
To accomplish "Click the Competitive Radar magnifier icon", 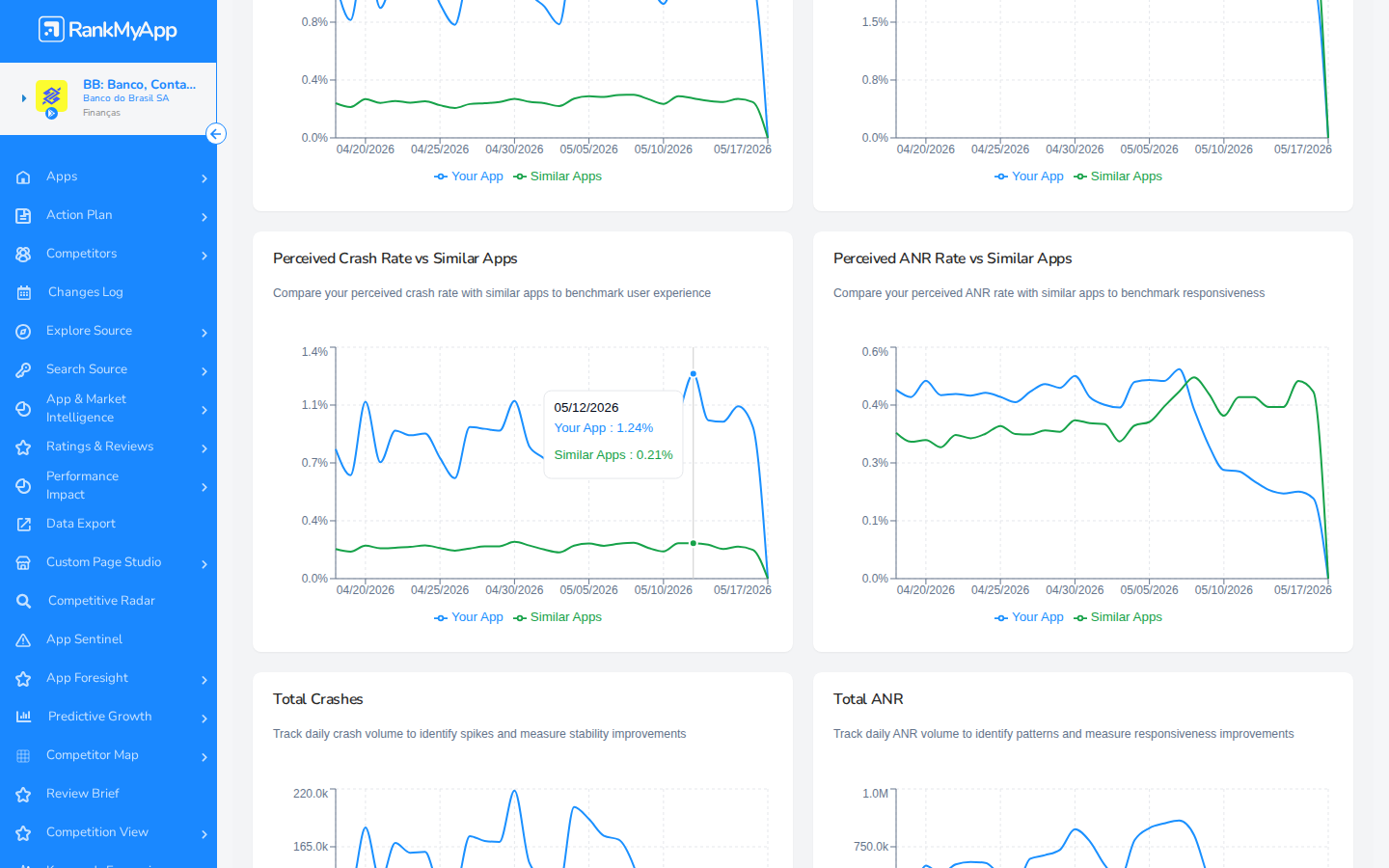I will (23, 602).
